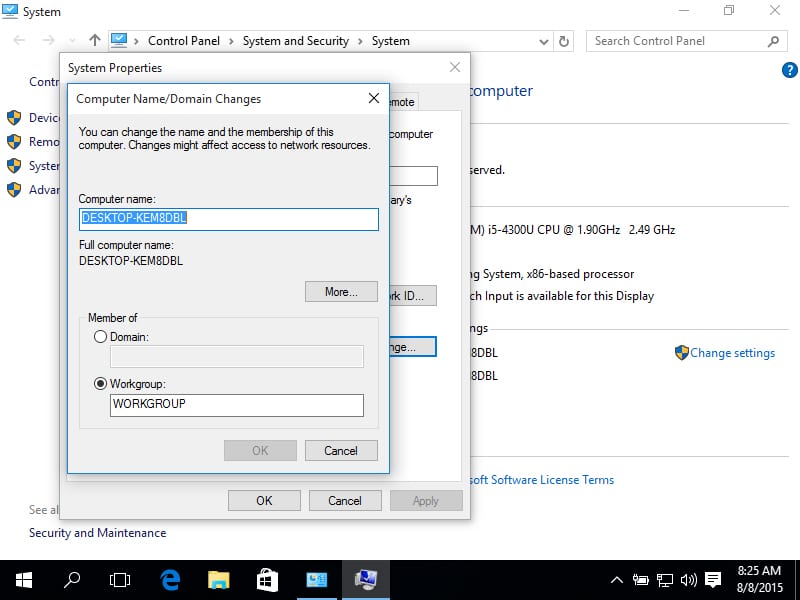Click the highlighted Change... button
Viewport: 800px width, 600px height.
pyautogui.click(x=413, y=347)
